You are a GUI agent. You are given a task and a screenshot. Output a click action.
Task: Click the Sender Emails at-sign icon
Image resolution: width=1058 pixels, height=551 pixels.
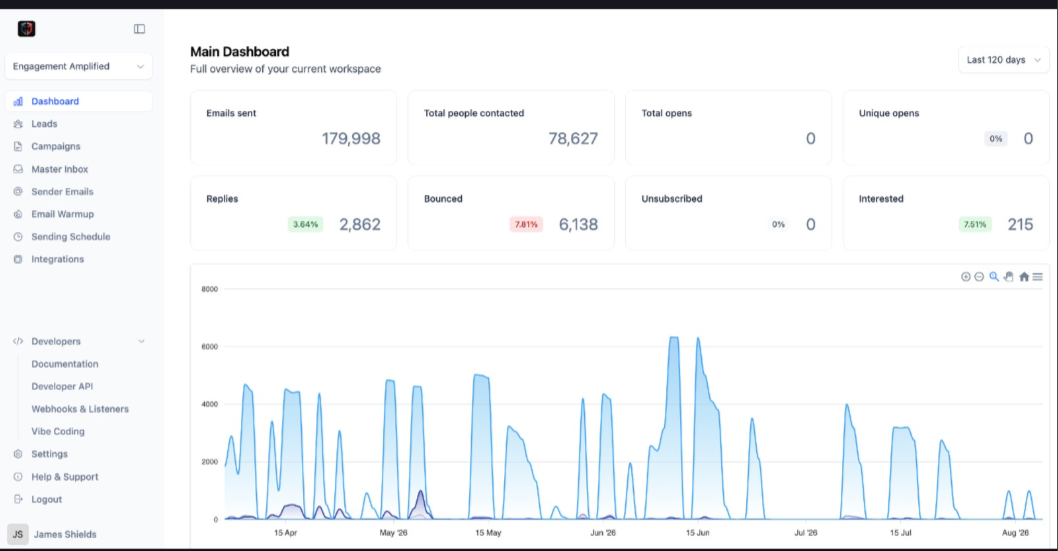(18, 192)
